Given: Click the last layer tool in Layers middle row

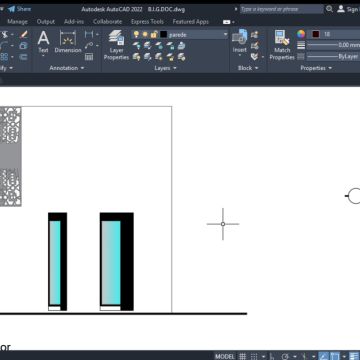Looking at the screenshot, I should (181, 46).
